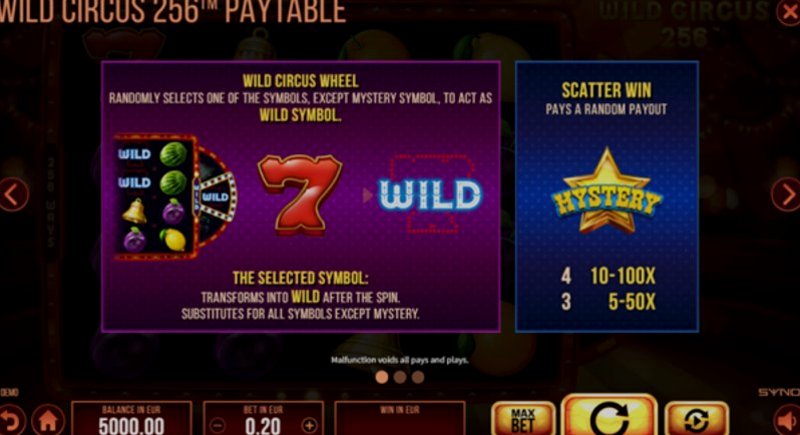Click the blue WILD symbol graphic
Image resolution: width=800 pixels, height=435 pixels.
430,194
